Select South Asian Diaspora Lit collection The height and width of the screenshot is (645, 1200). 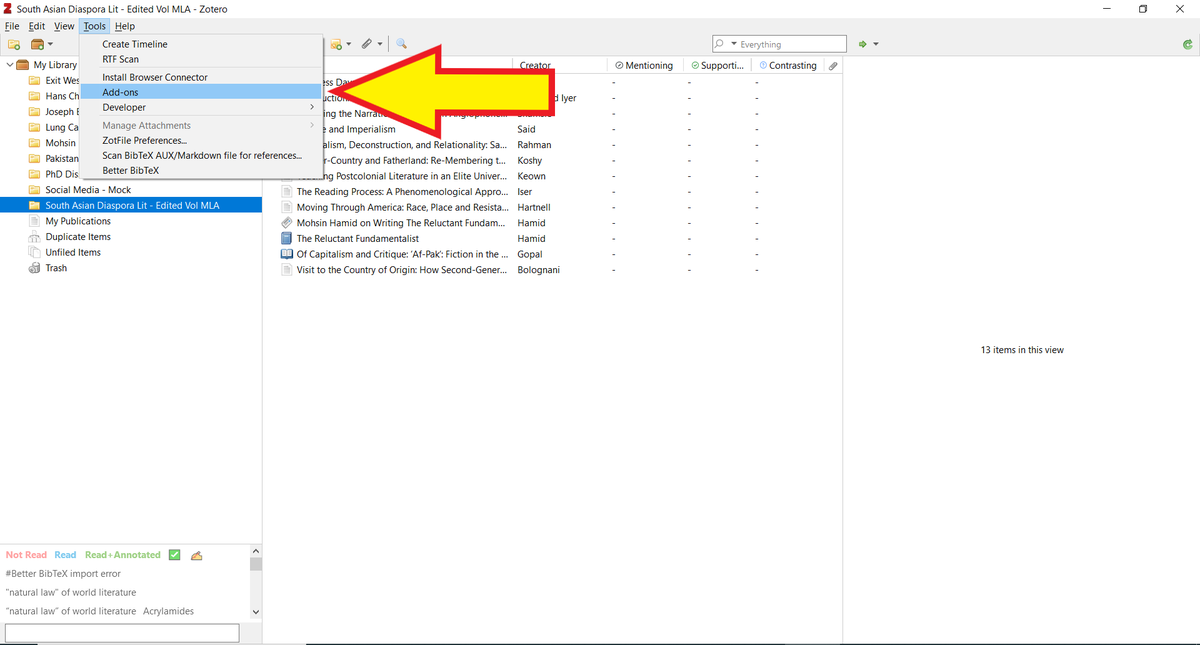tap(132, 205)
